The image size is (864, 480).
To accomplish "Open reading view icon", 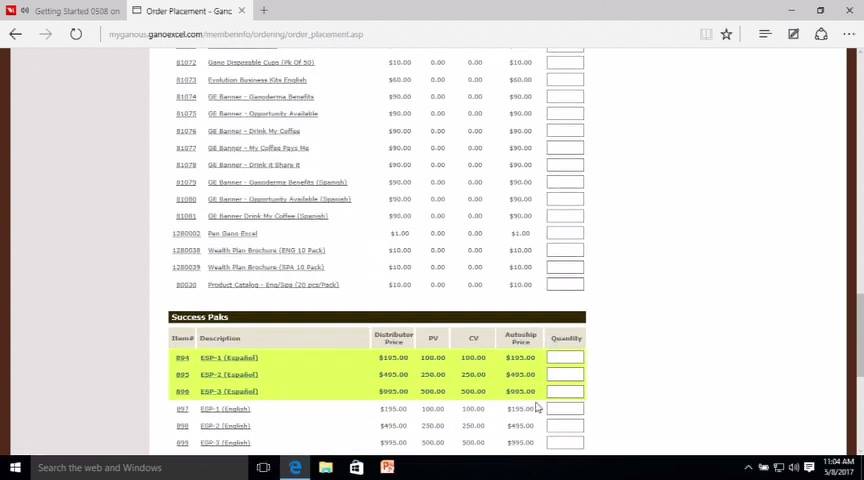I will (x=706, y=34).
